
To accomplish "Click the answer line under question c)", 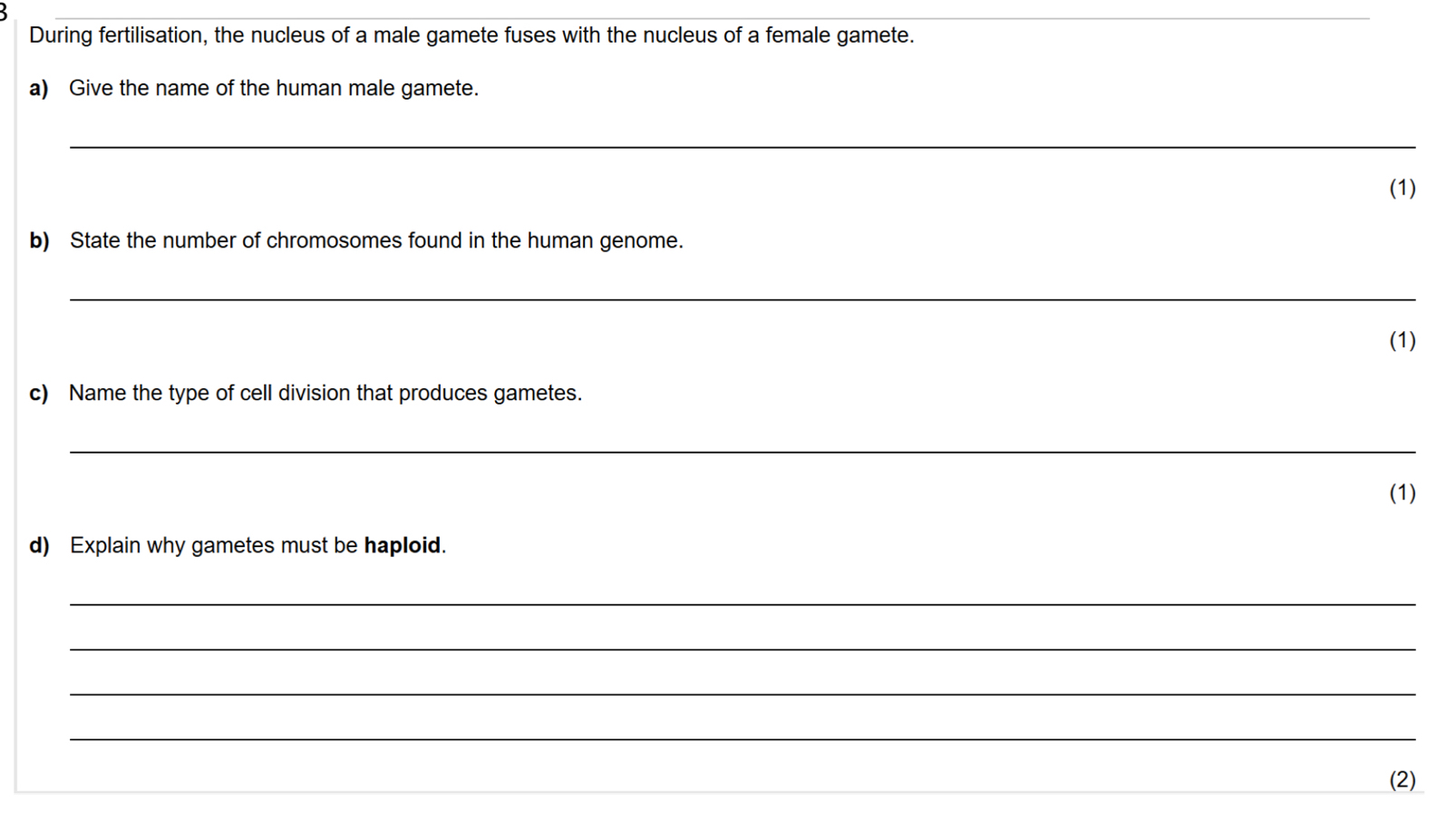I will pyautogui.click(x=742, y=451).
